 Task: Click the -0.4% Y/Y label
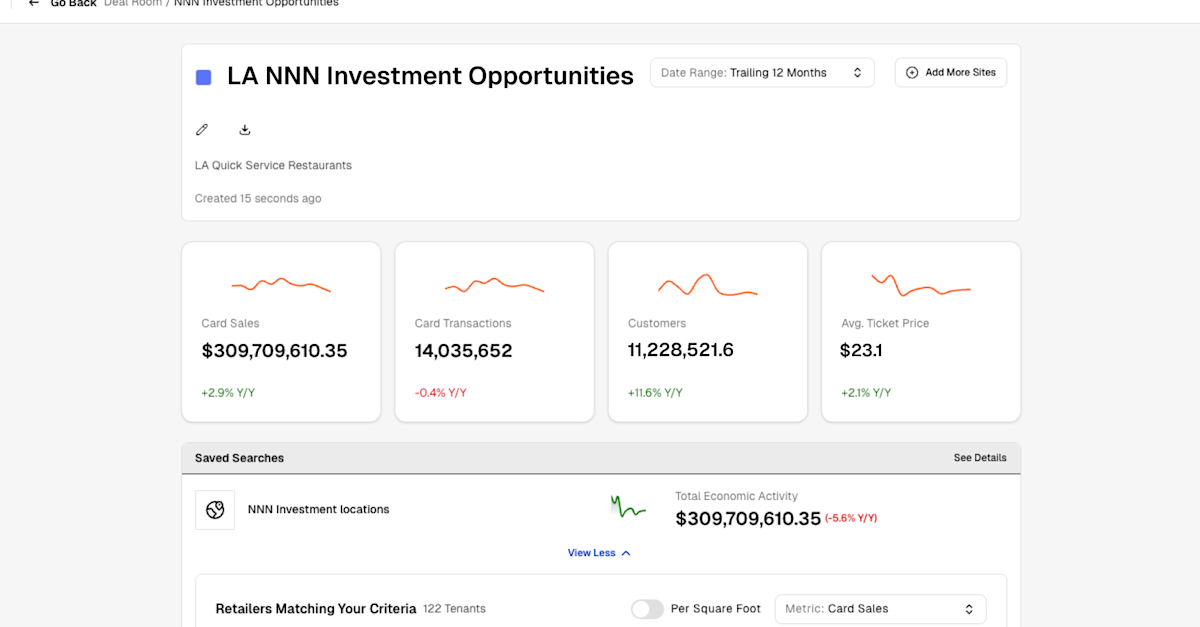point(440,393)
